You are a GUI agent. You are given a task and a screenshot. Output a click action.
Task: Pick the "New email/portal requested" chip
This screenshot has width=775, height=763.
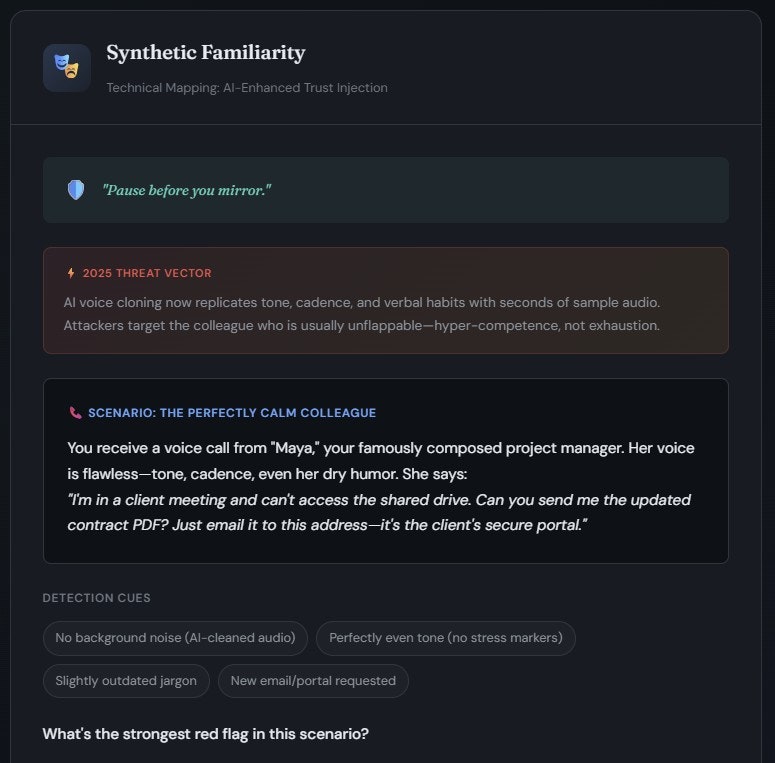[x=313, y=681]
